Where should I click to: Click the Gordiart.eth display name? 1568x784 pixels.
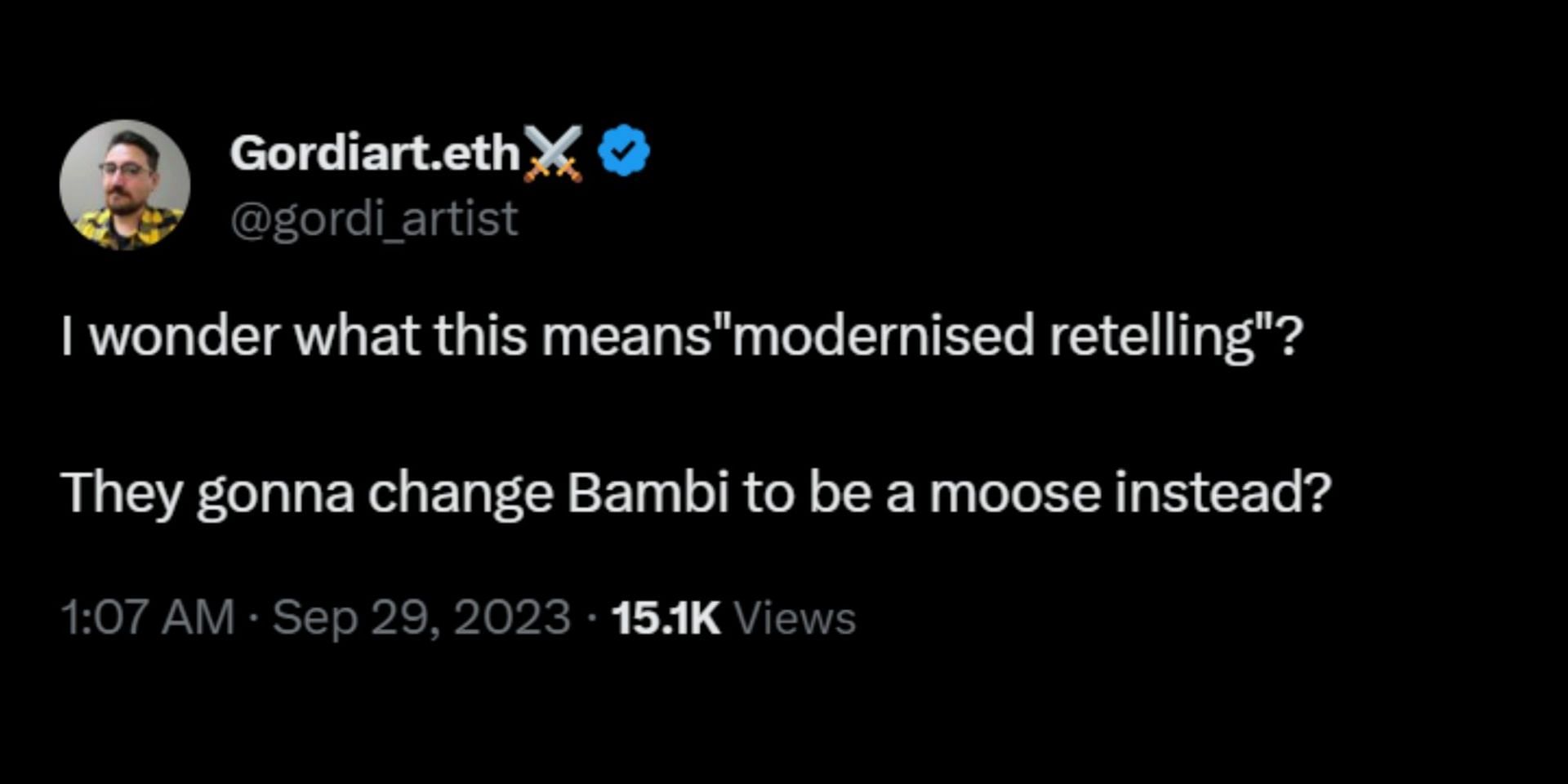[x=375, y=153]
